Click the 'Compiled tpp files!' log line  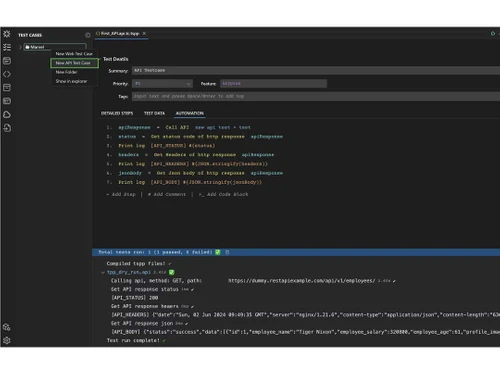click(x=139, y=264)
